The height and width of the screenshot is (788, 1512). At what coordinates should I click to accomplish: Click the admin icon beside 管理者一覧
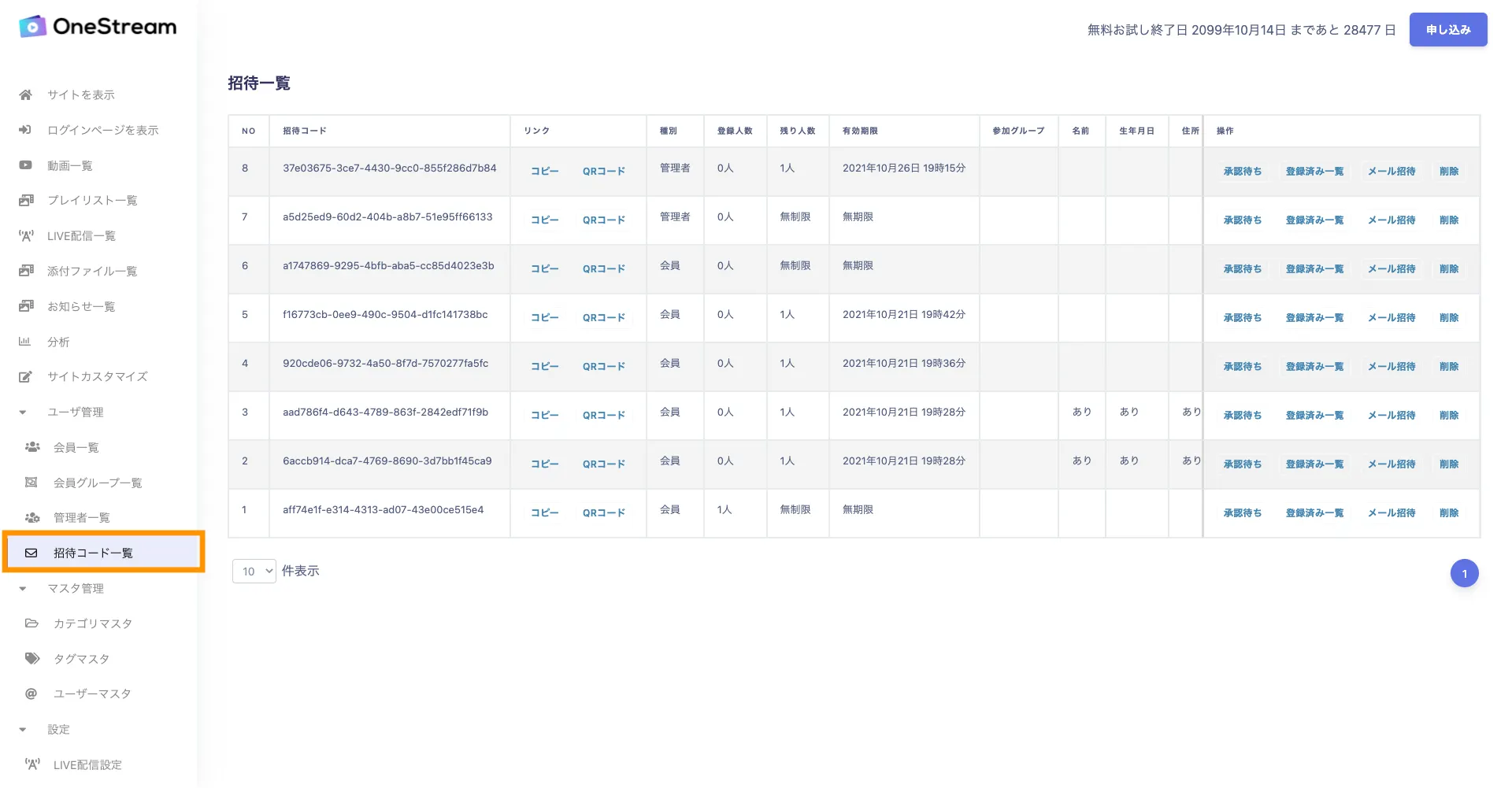pyautogui.click(x=32, y=517)
